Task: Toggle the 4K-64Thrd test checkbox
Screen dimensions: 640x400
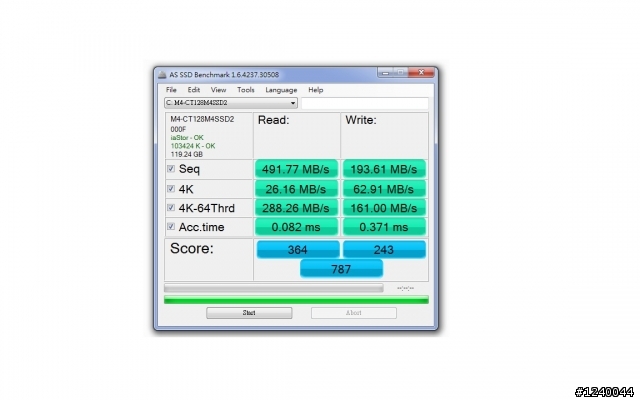Action: (171, 208)
